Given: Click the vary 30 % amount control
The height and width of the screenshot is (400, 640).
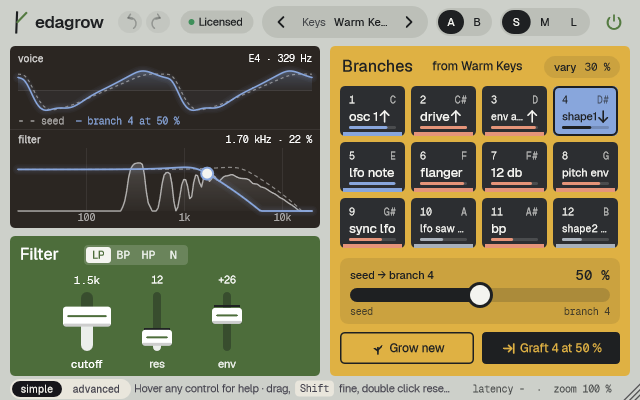Looking at the screenshot, I should (x=582, y=67).
